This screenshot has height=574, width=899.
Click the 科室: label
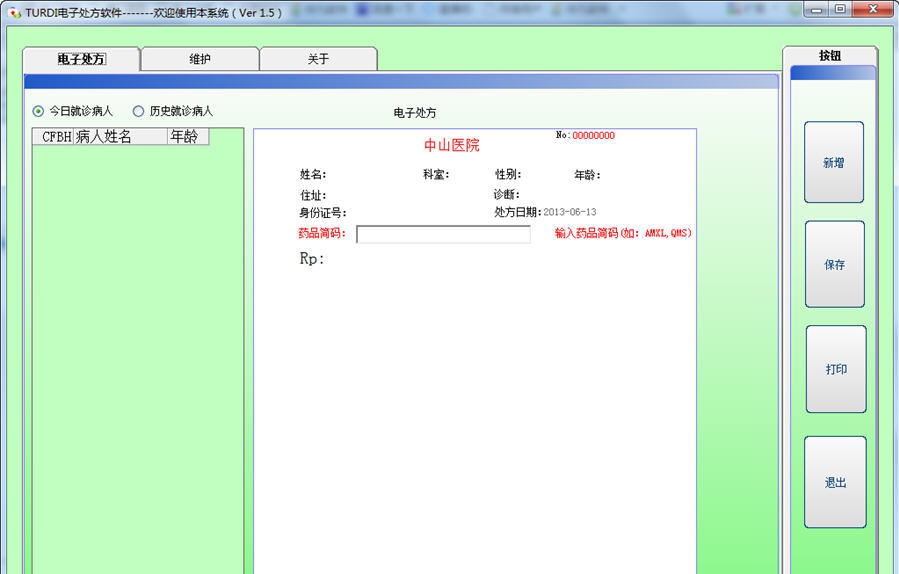436,174
